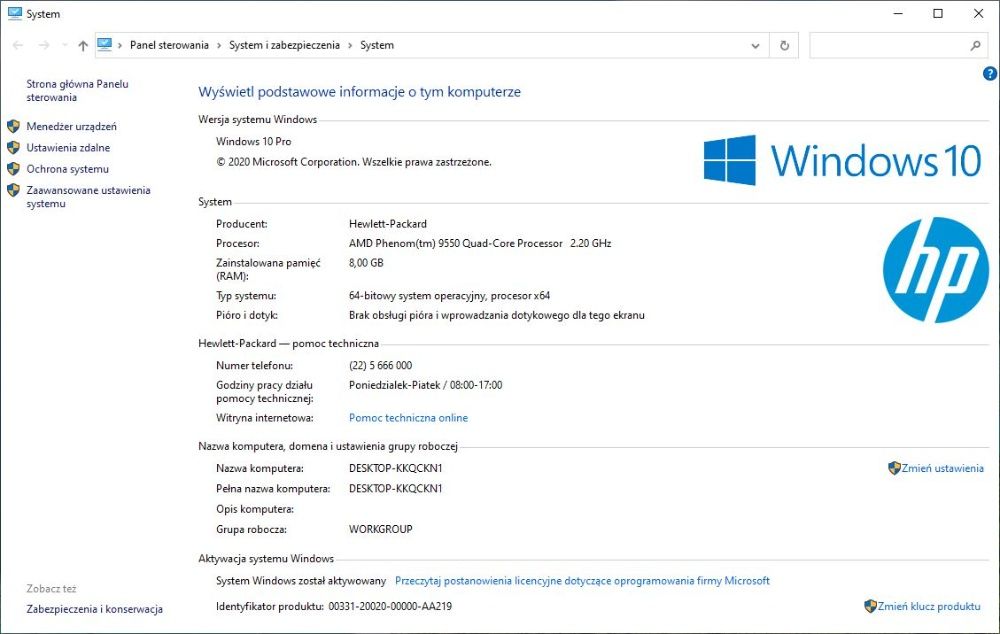Click the System window title bar icon

coord(15,13)
